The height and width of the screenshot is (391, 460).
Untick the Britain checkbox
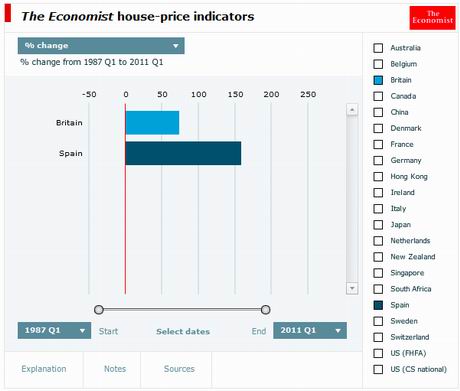click(378, 80)
